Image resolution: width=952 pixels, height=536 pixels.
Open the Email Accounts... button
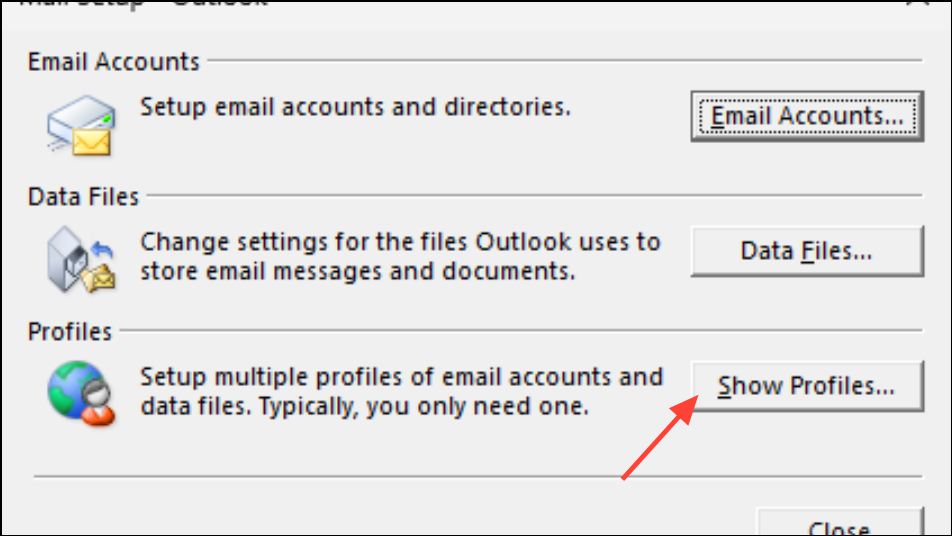pos(807,117)
